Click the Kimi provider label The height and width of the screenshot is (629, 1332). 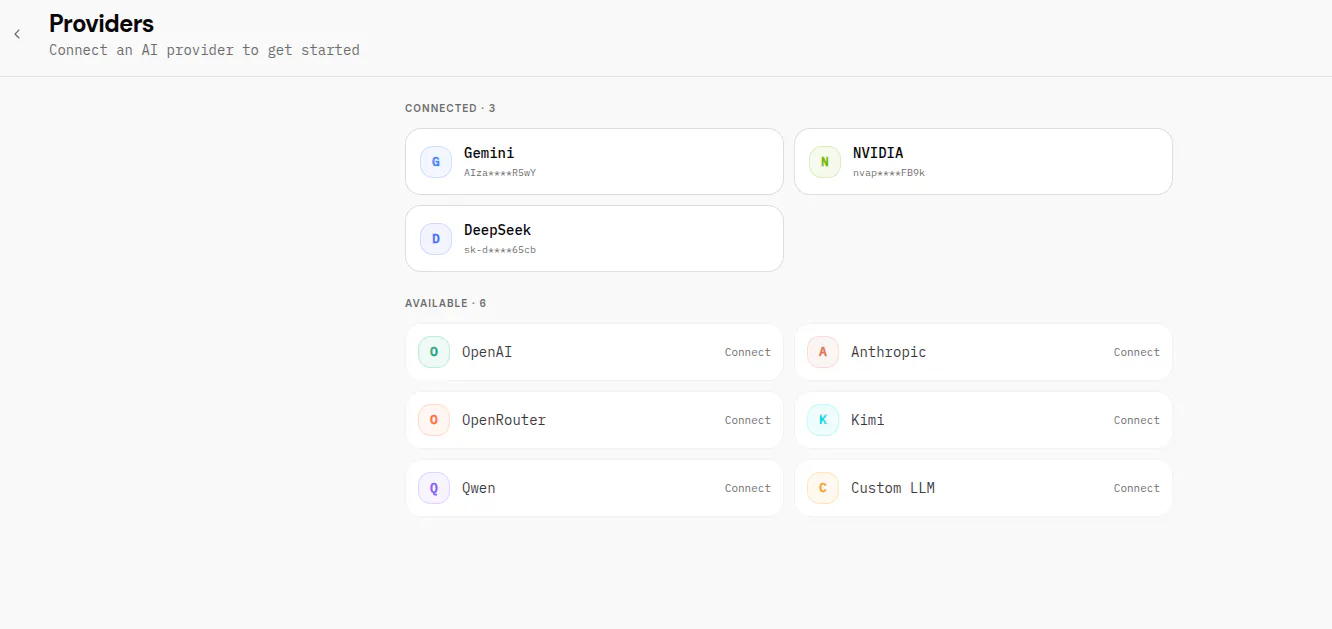click(x=868, y=420)
